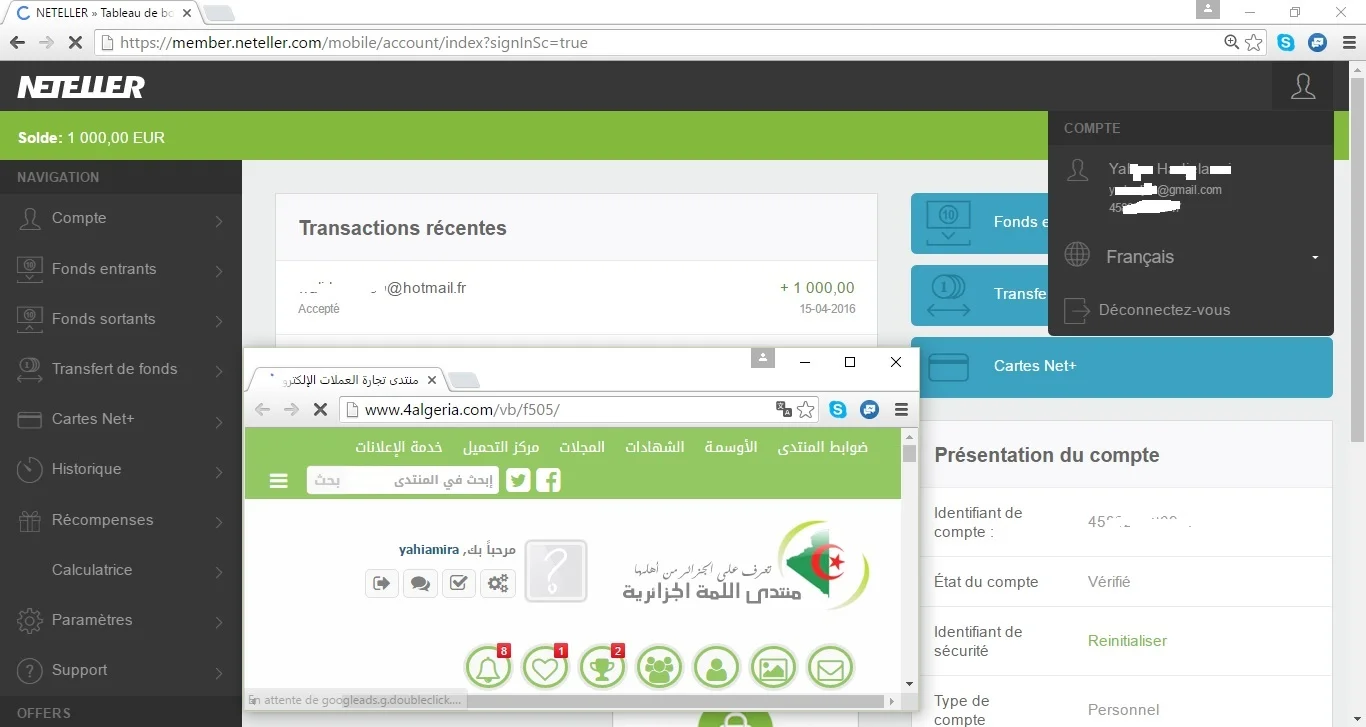Viewport: 1366px width, 727px height.
Task: Expand Fonds entrants in sidebar
Action: (x=120, y=269)
